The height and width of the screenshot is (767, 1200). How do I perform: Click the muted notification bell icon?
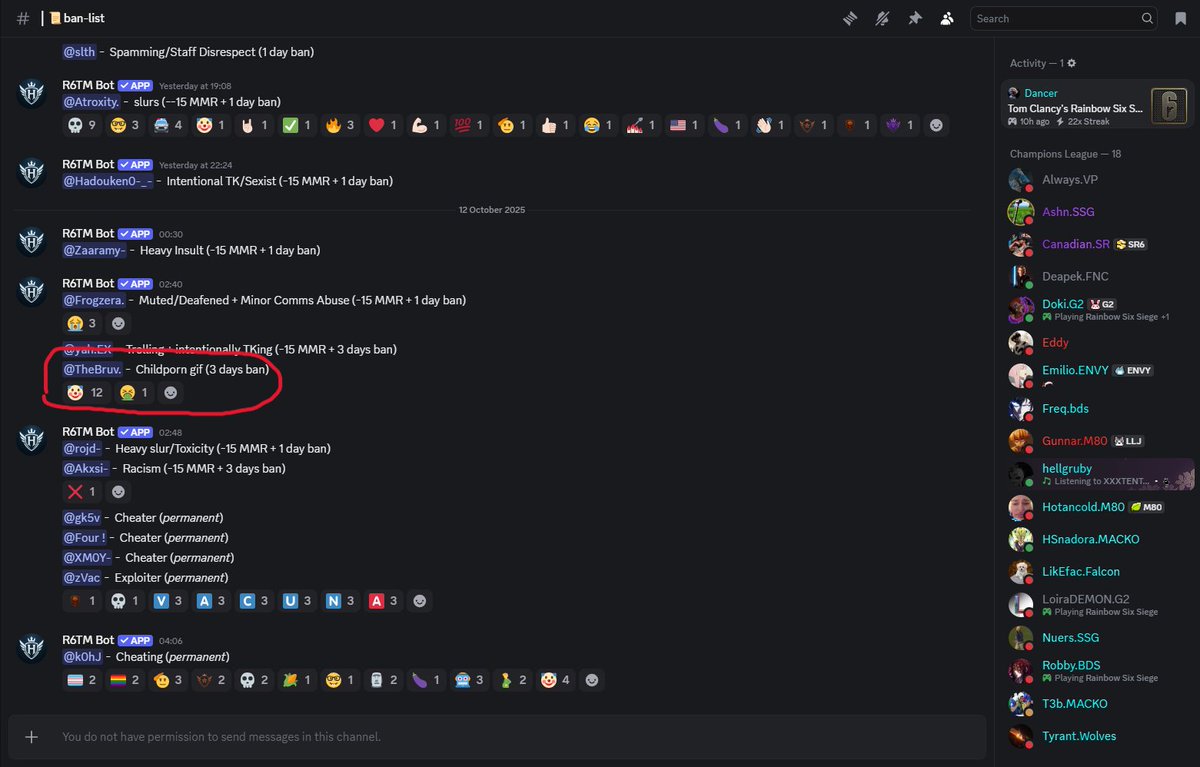882,18
